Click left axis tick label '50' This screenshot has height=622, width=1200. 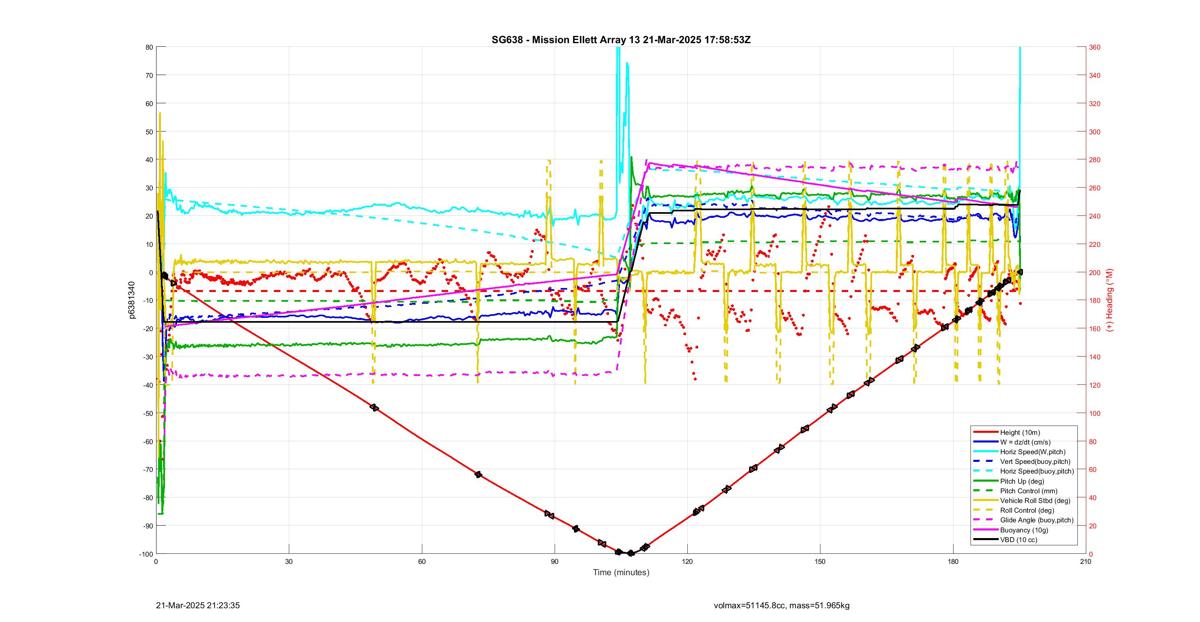(x=149, y=131)
